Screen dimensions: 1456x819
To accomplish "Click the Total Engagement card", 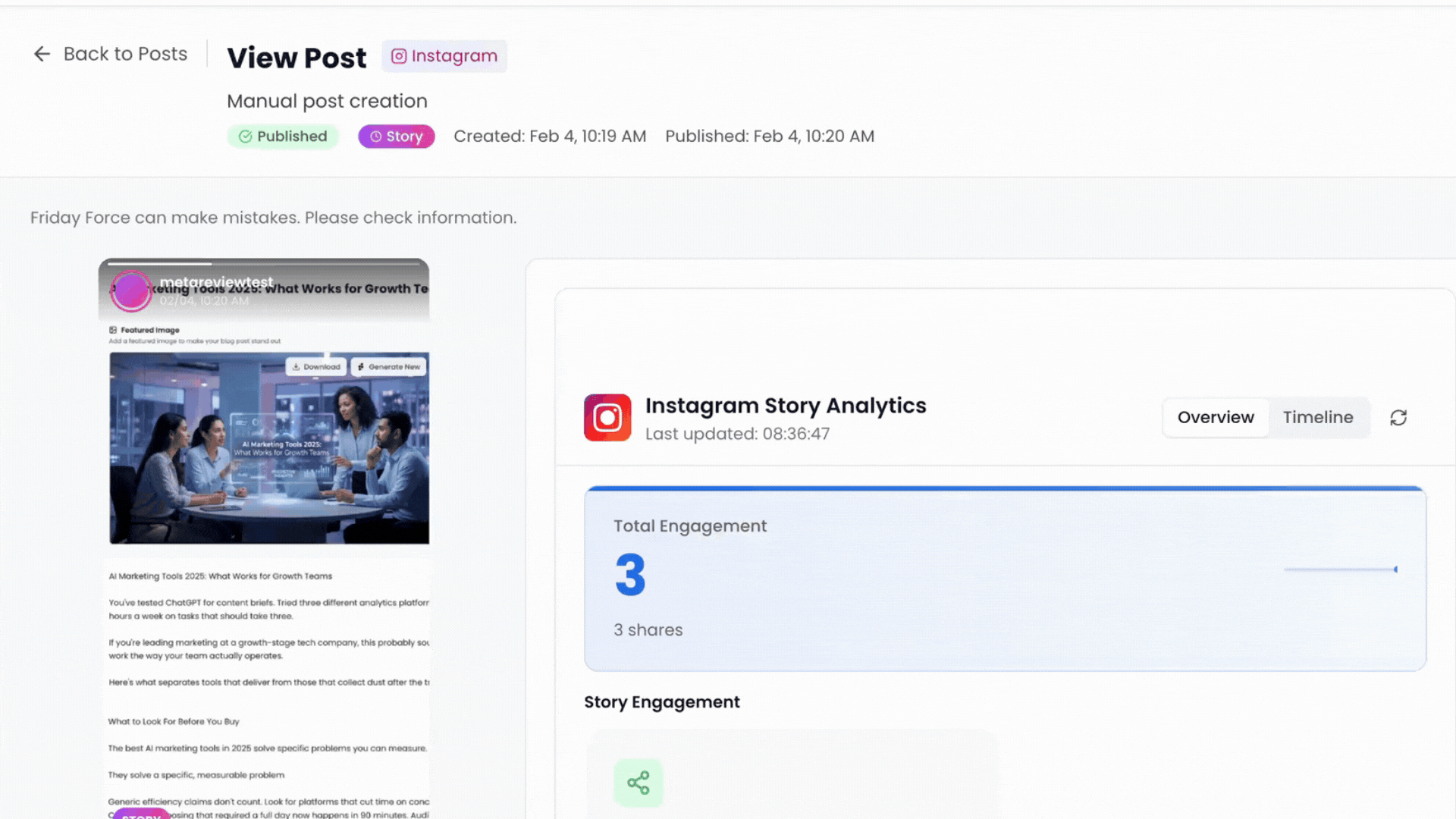I will click(1005, 579).
